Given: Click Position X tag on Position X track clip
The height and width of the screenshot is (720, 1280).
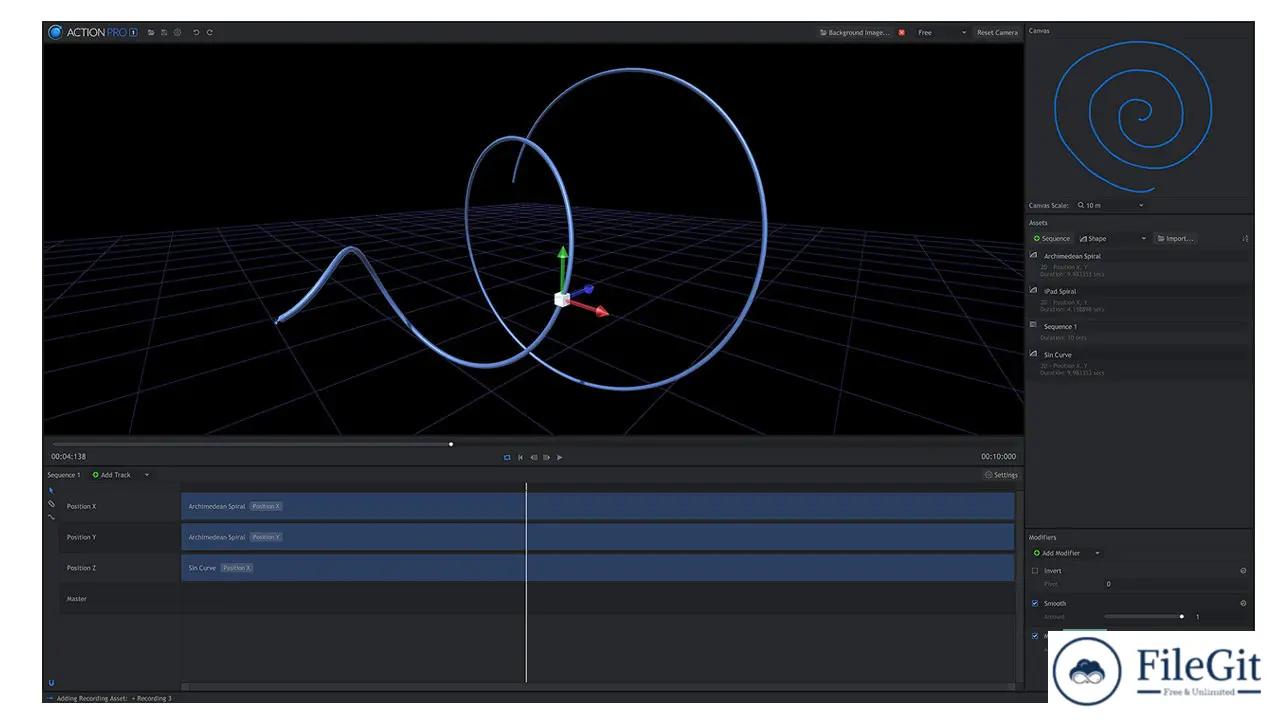Looking at the screenshot, I should coord(266,506).
